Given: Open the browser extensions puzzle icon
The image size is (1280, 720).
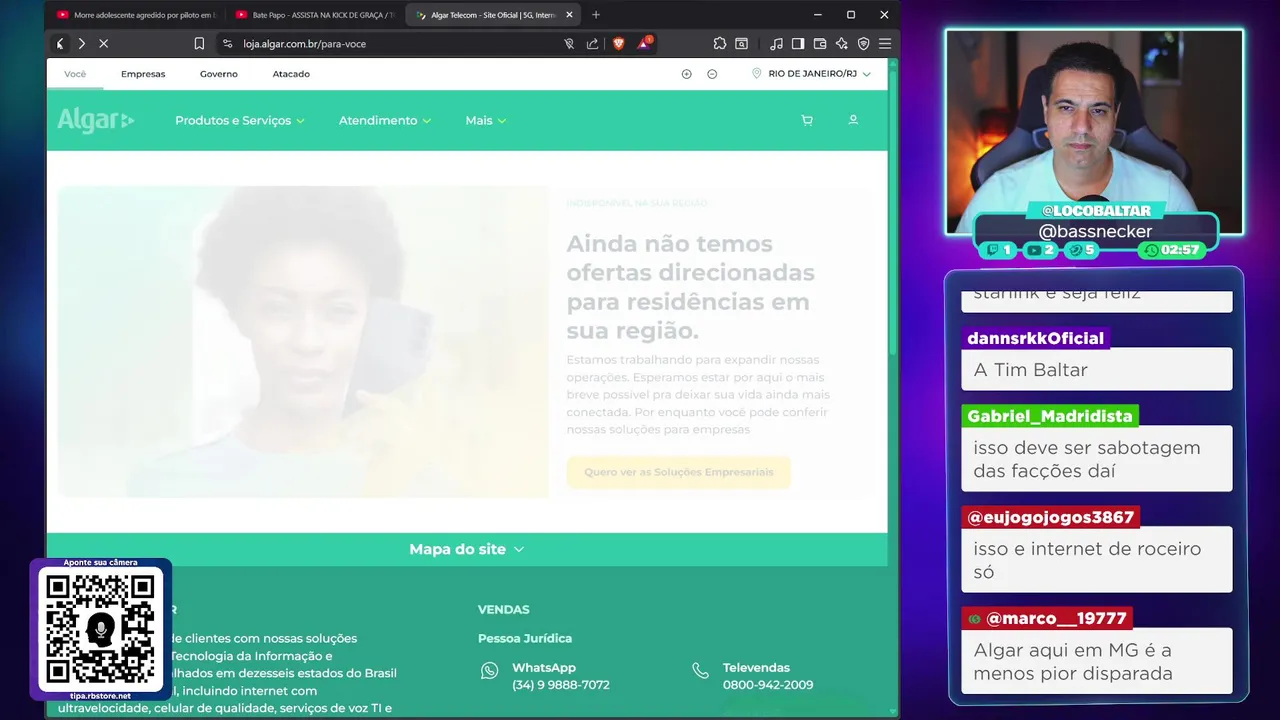Looking at the screenshot, I should pyautogui.click(x=719, y=44).
